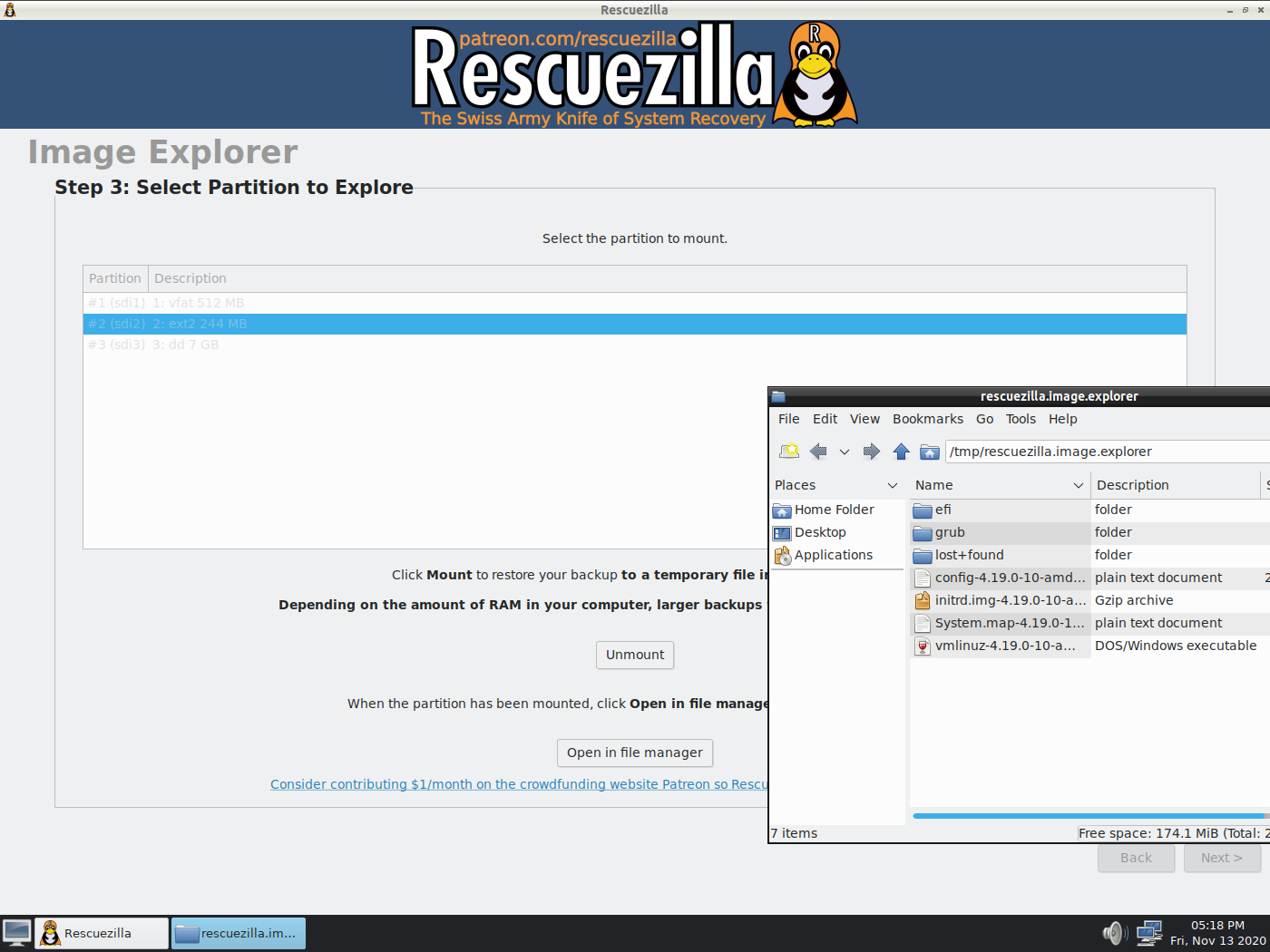Open the Tools menu
1270x952 pixels.
point(1021,419)
